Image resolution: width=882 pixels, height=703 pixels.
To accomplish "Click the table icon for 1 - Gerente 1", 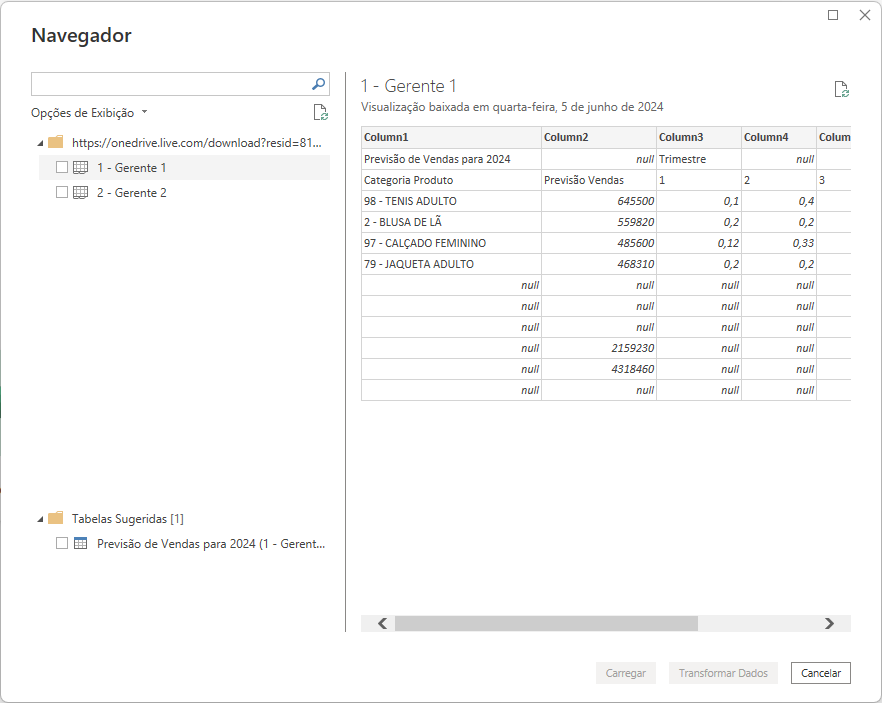I will click(x=81, y=168).
